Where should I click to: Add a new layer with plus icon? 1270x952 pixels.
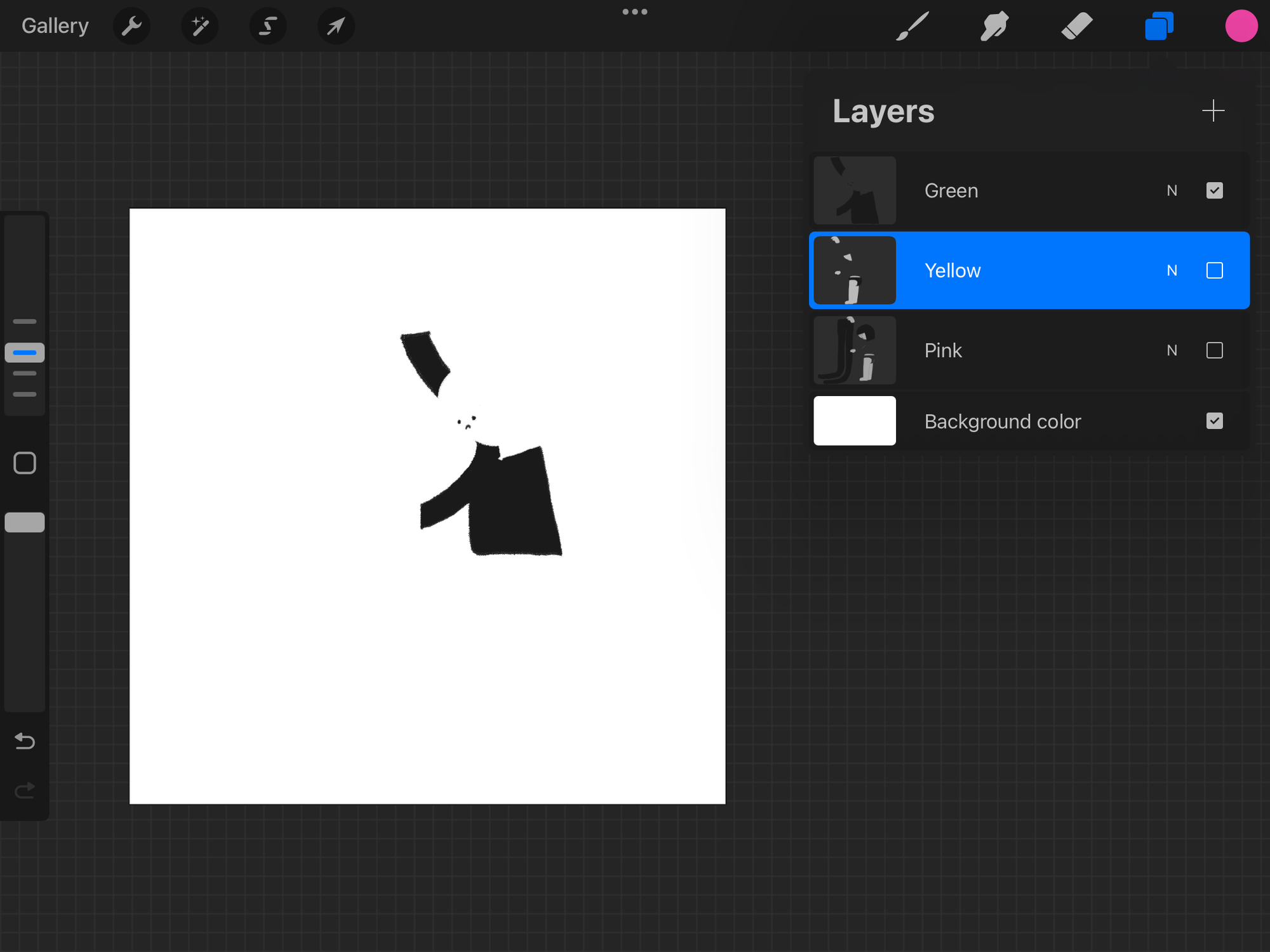tap(1213, 110)
